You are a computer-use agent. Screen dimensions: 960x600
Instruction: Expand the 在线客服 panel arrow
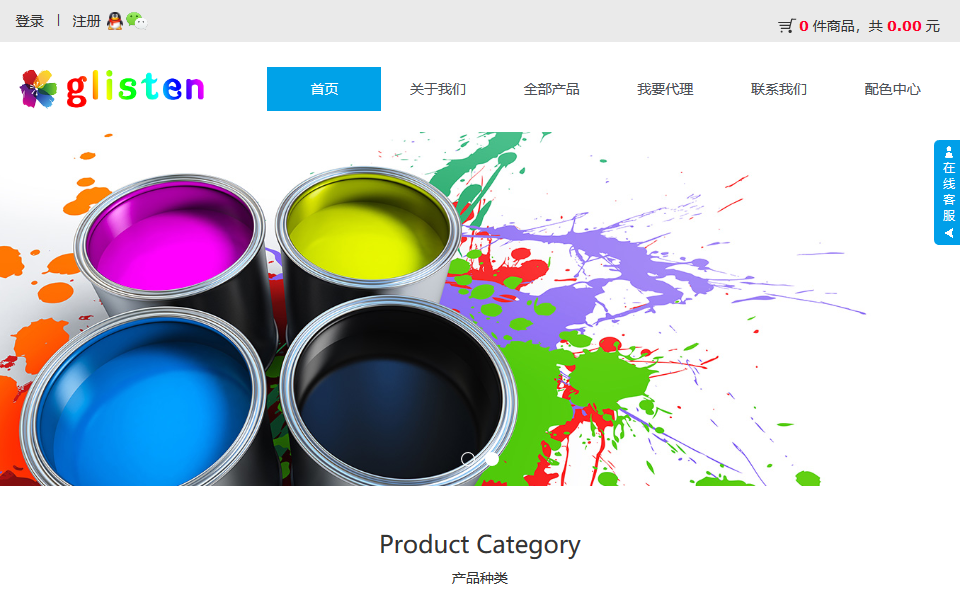coord(948,233)
